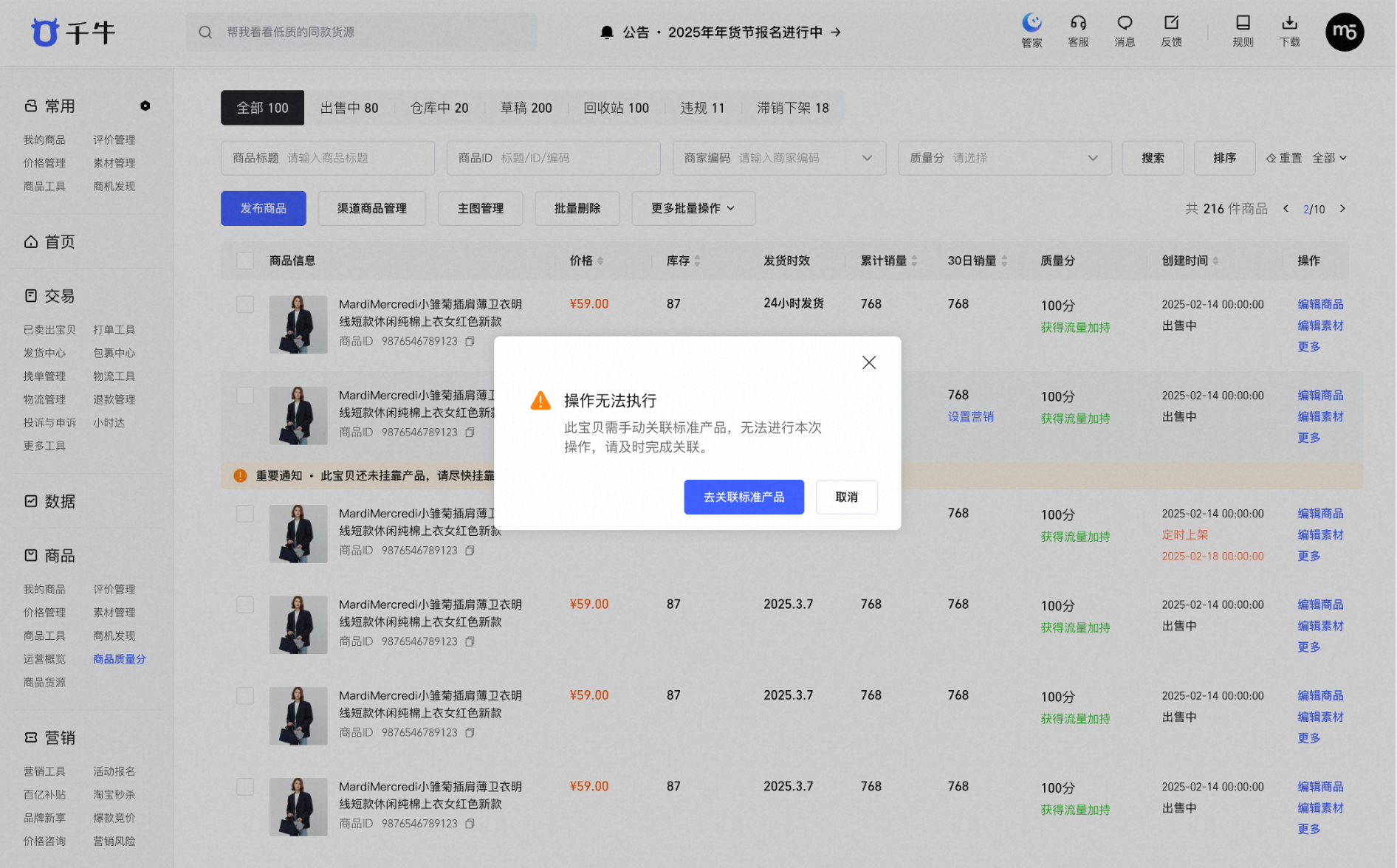Screen dimensions: 1397x868
Task: Click 搜索 button
Action: (1153, 158)
